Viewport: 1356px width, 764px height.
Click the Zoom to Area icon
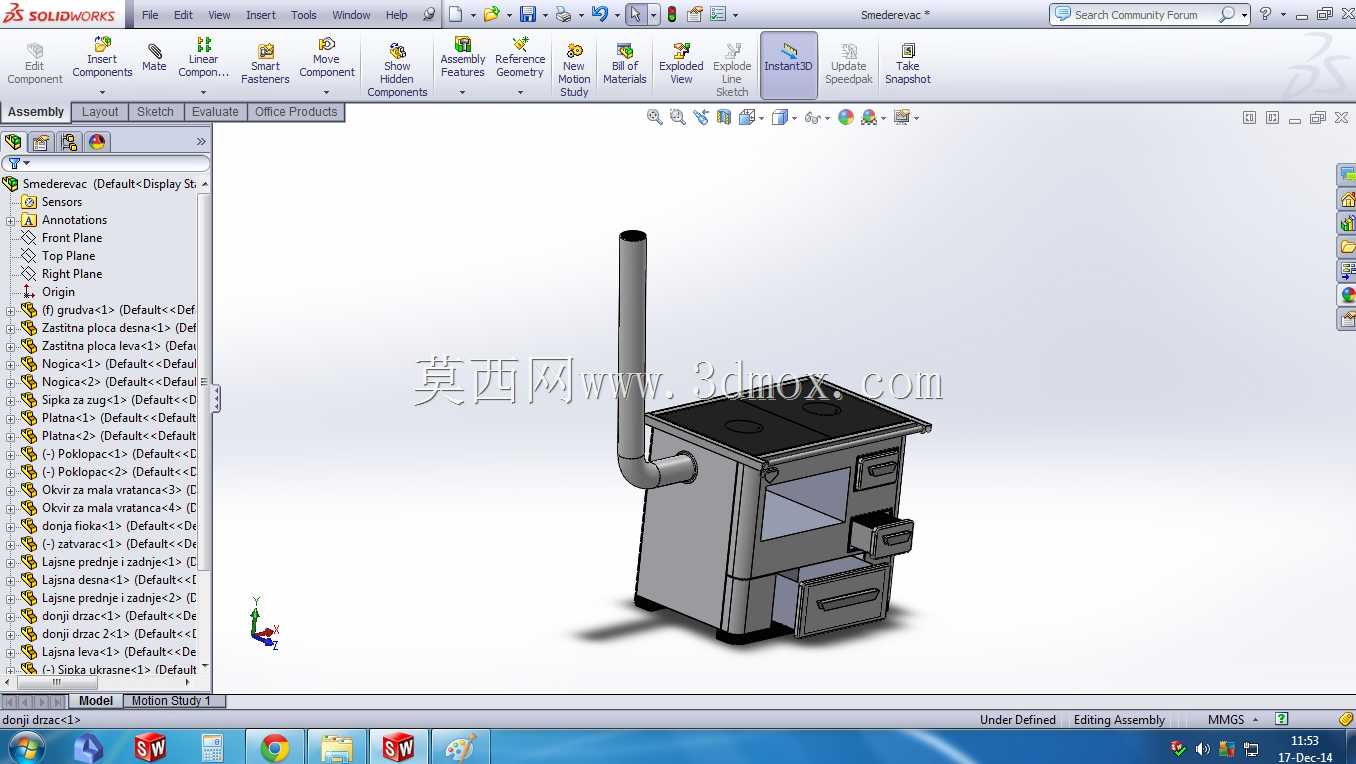coord(677,117)
